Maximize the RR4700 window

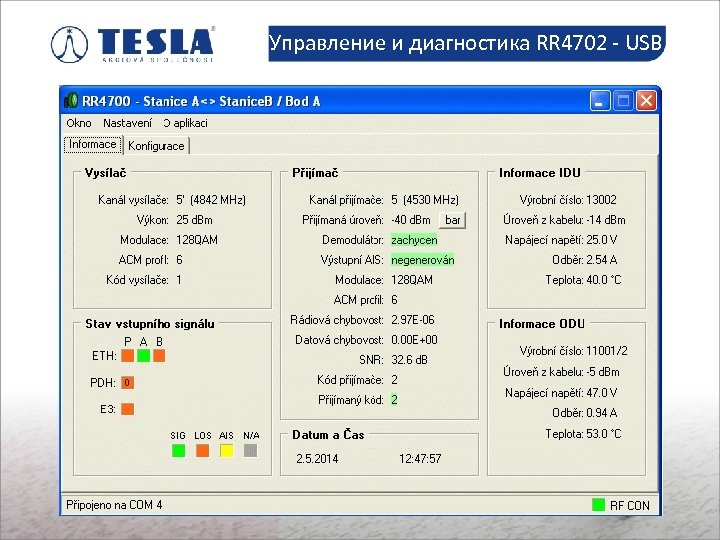623,101
